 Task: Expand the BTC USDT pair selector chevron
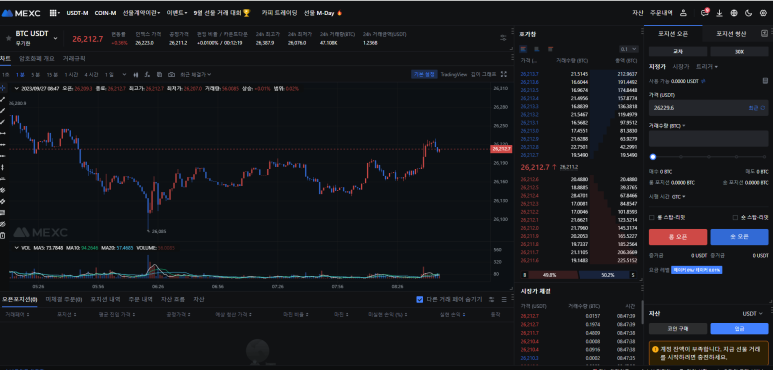[55, 38]
